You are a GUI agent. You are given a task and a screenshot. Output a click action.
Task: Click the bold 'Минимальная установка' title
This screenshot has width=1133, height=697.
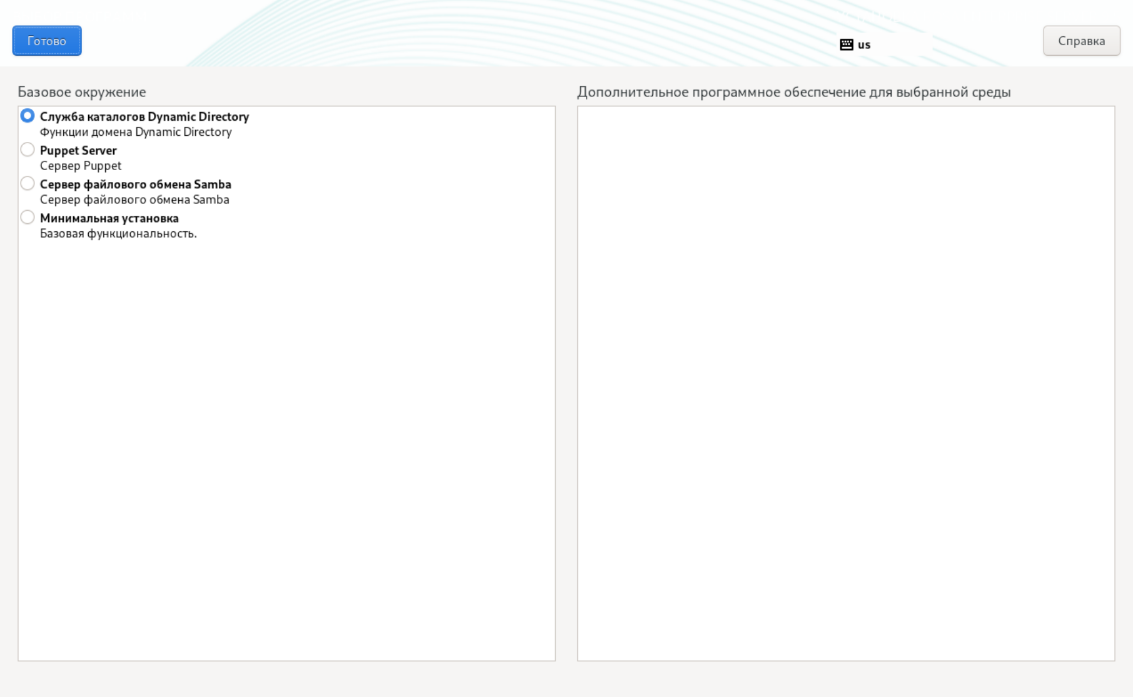pos(109,218)
